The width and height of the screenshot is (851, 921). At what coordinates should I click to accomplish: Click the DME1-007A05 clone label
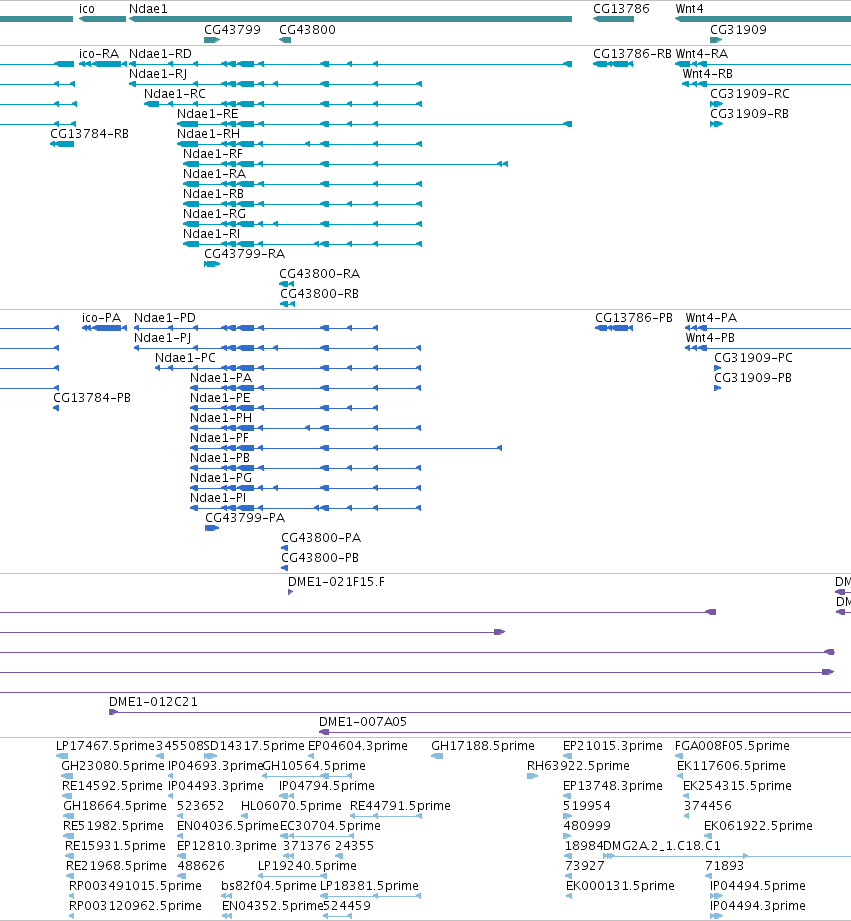click(x=363, y=721)
